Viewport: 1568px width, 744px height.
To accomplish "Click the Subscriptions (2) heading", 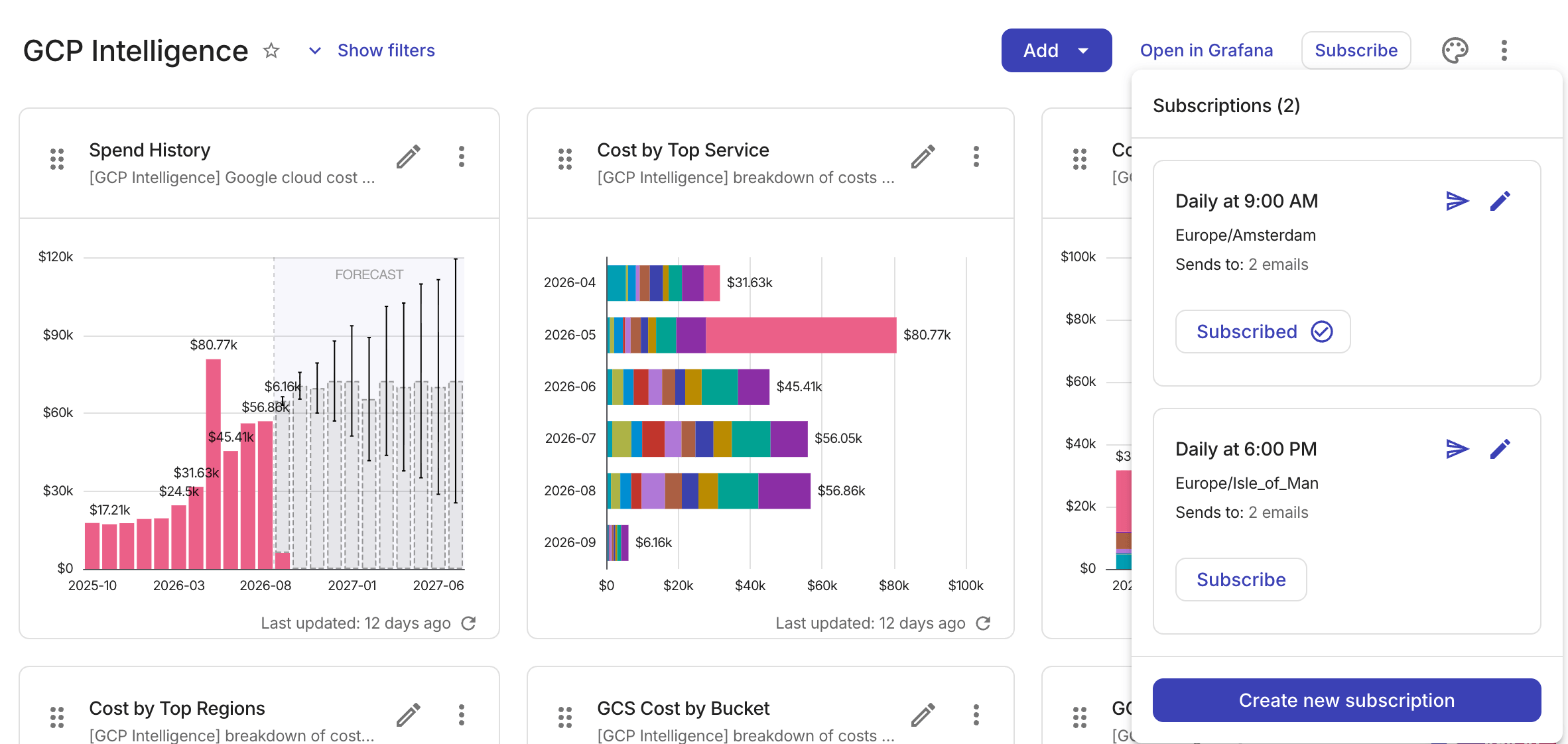I will (1226, 105).
